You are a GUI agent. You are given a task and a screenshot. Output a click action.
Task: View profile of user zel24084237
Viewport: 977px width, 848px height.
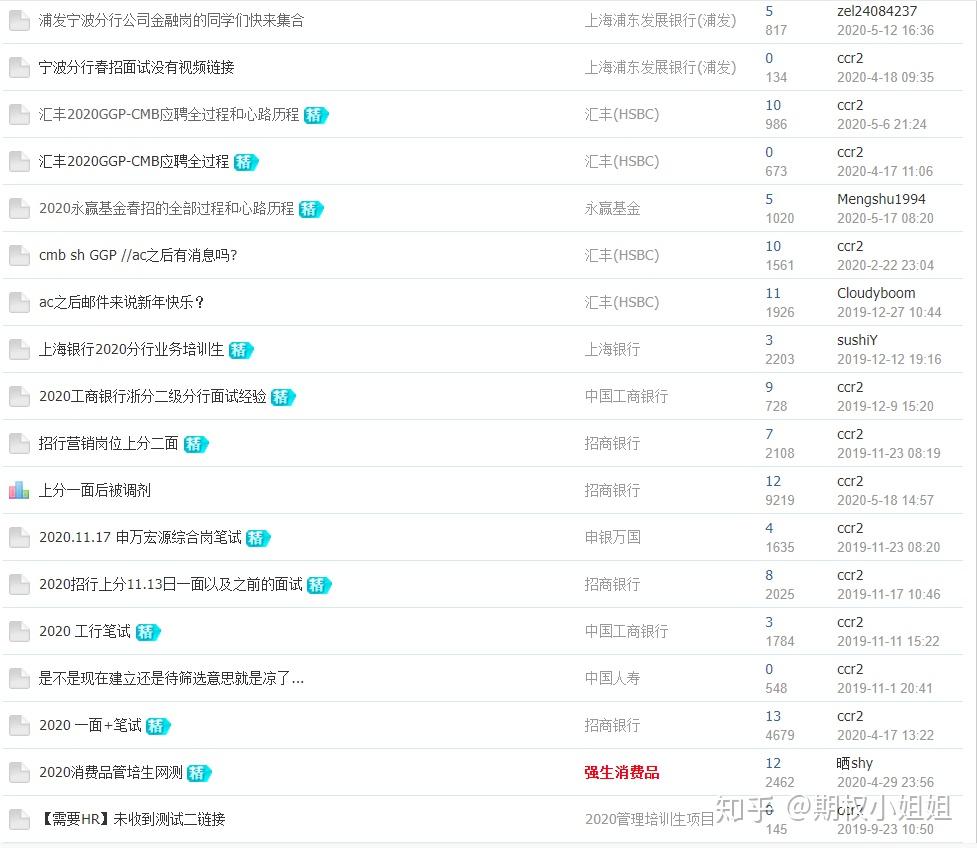(x=877, y=11)
